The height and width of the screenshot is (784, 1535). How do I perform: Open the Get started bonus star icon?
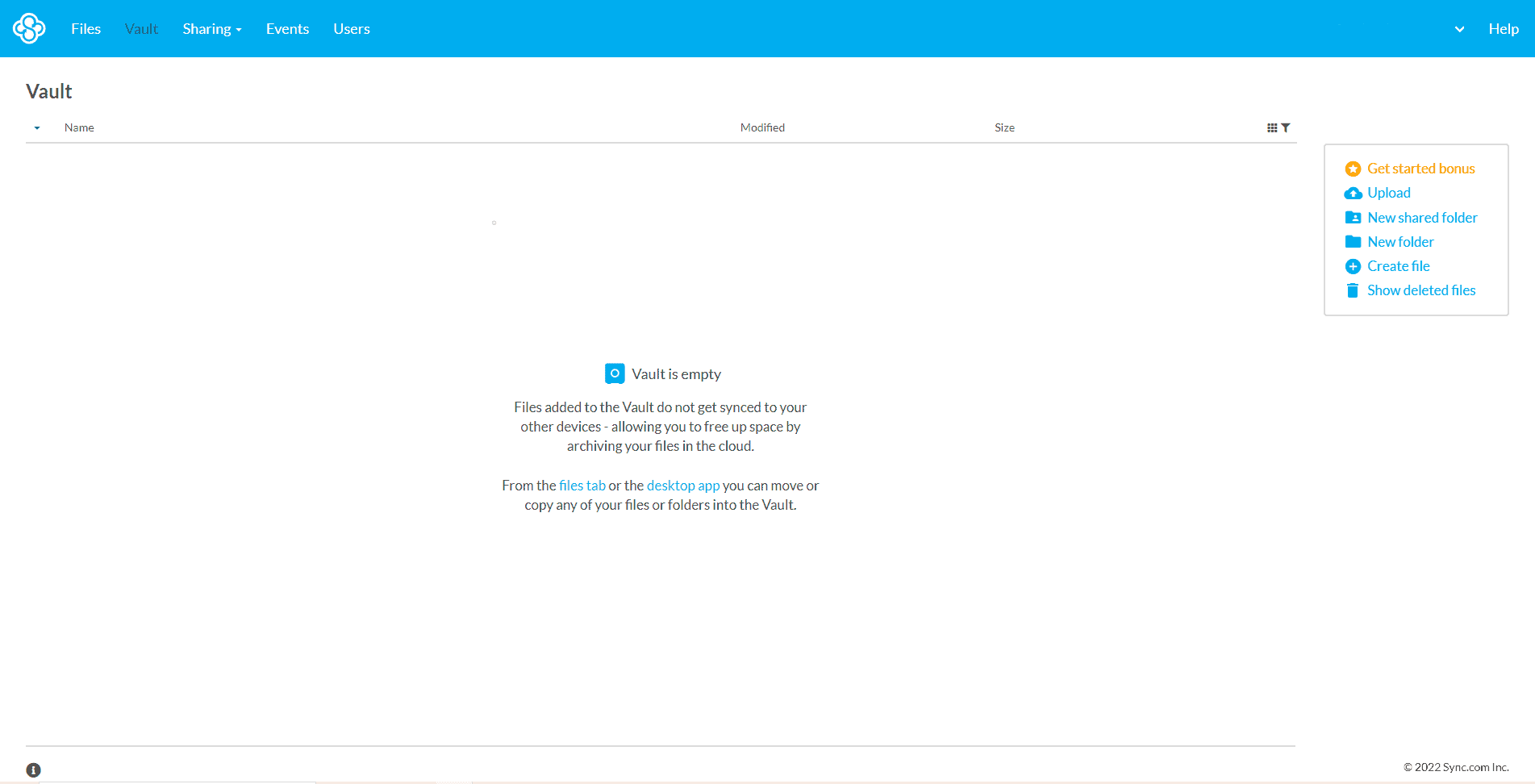(1354, 169)
